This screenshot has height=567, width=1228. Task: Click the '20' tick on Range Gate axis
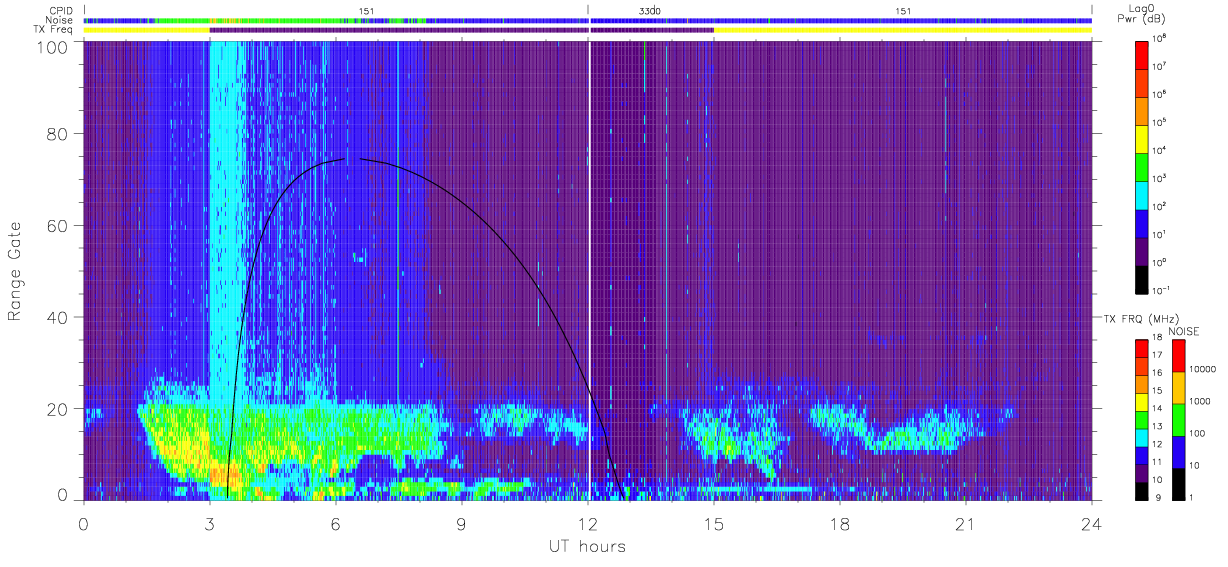point(59,408)
